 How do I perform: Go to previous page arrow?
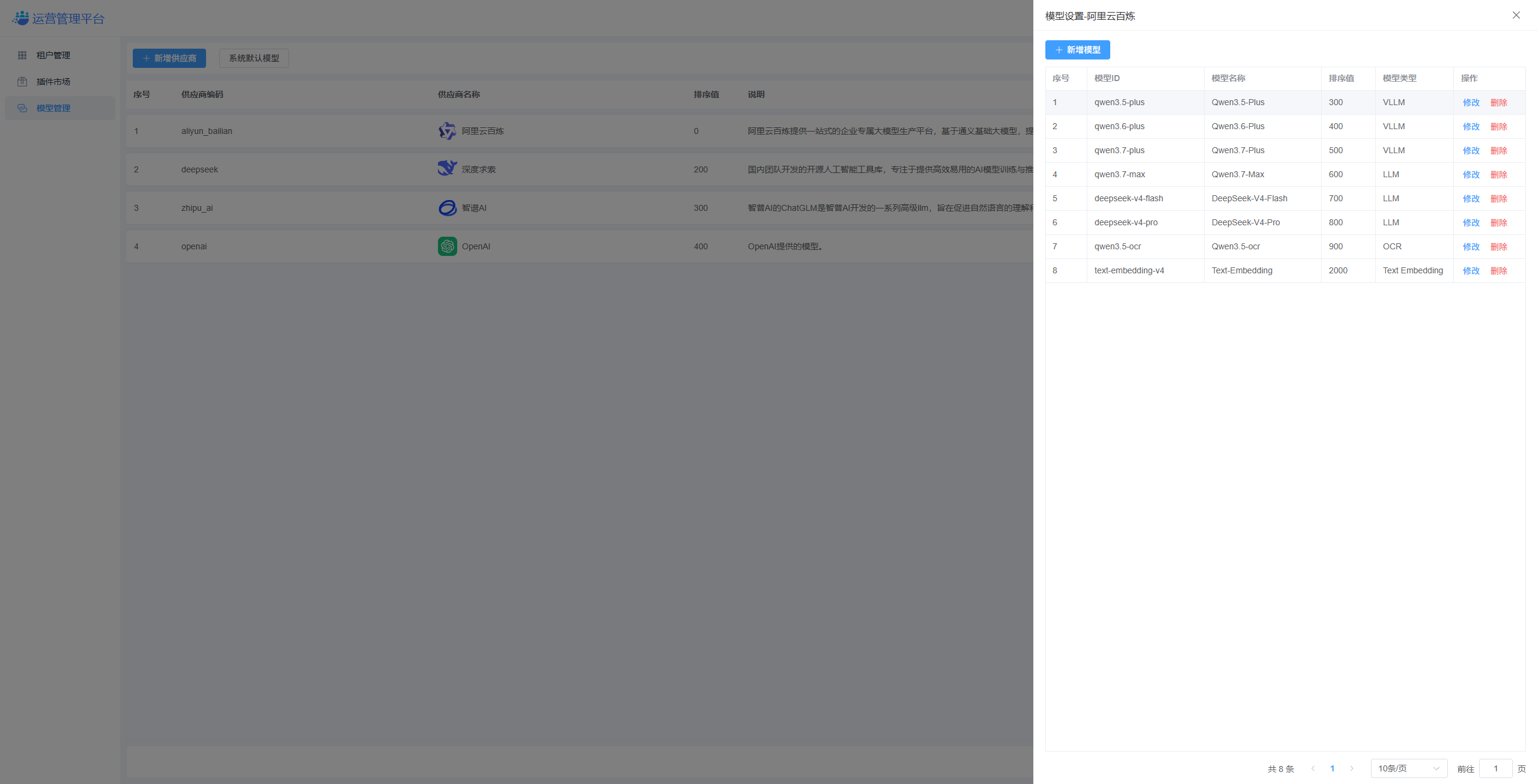1313,768
